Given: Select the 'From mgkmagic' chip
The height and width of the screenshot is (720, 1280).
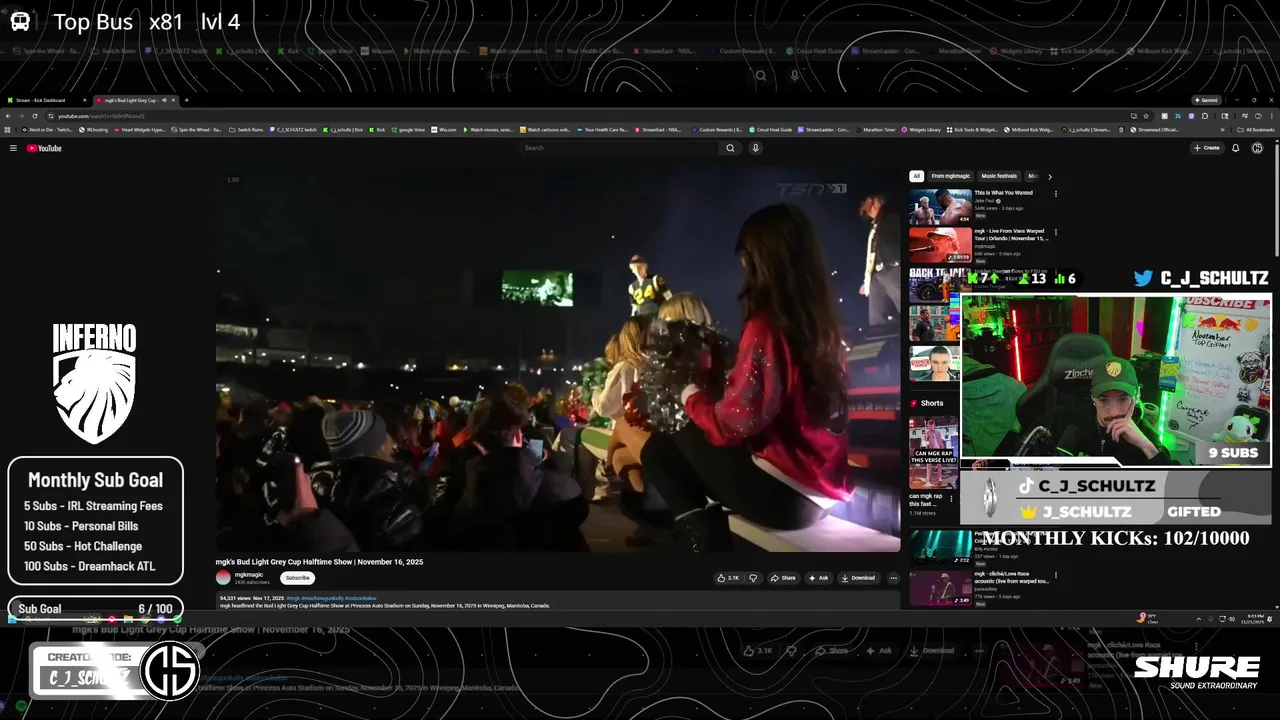Looking at the screenshot, I should [950, 176].
